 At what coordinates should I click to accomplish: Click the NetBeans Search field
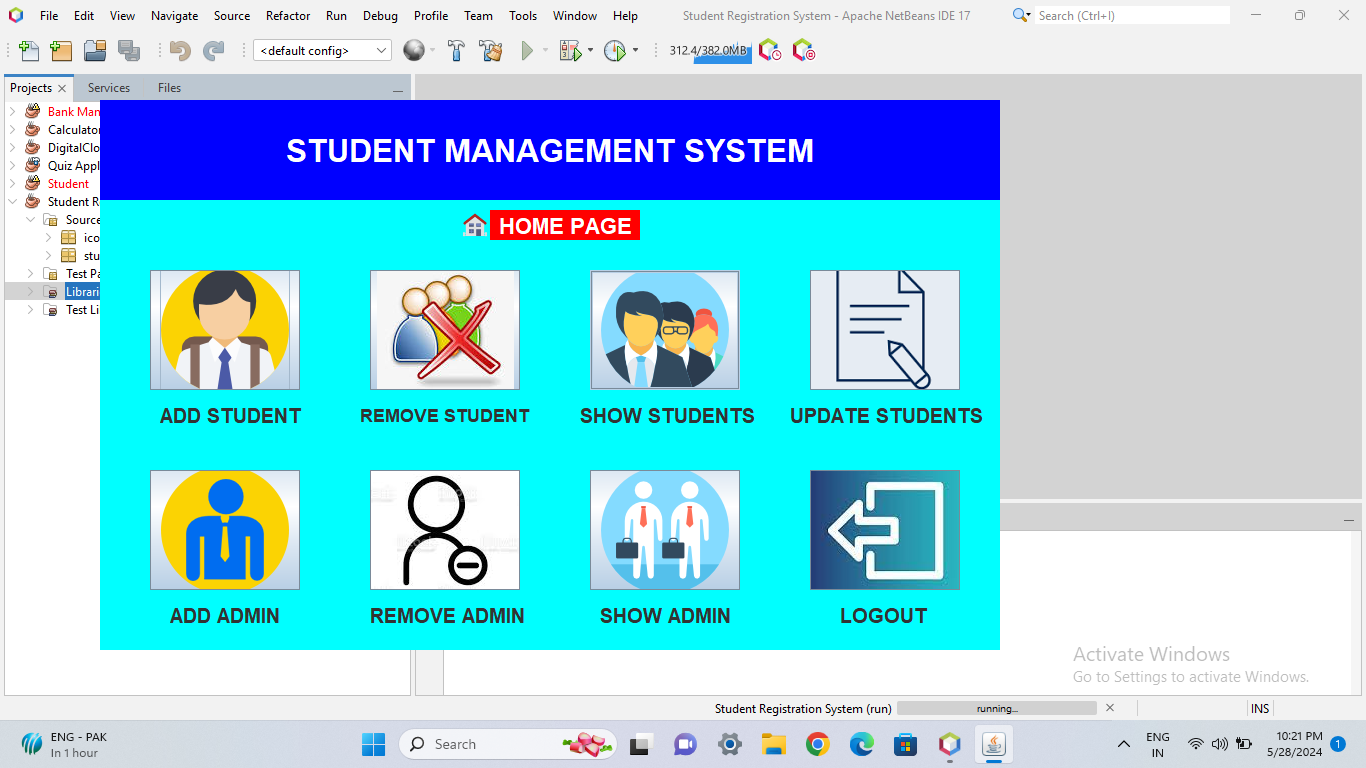(x=1131, y=15)
